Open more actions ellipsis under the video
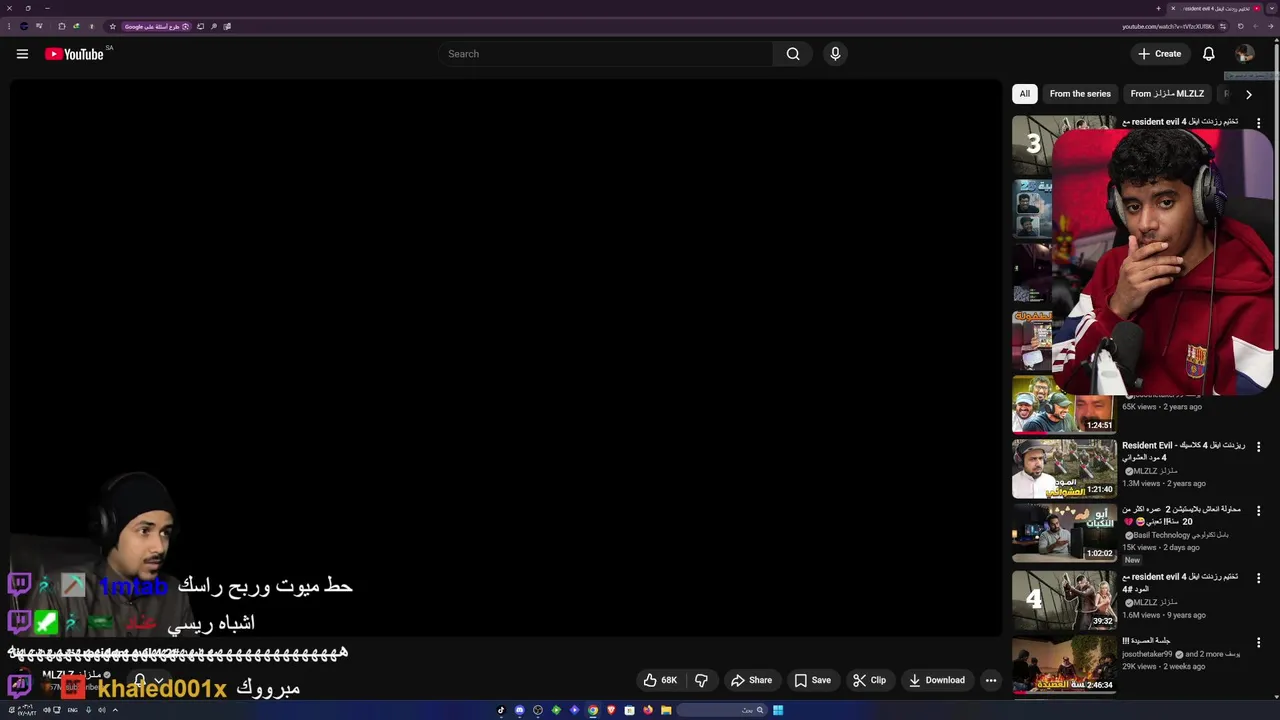Image resolution: width=1280 pixels, height=720 pixels. pos(991,680)
